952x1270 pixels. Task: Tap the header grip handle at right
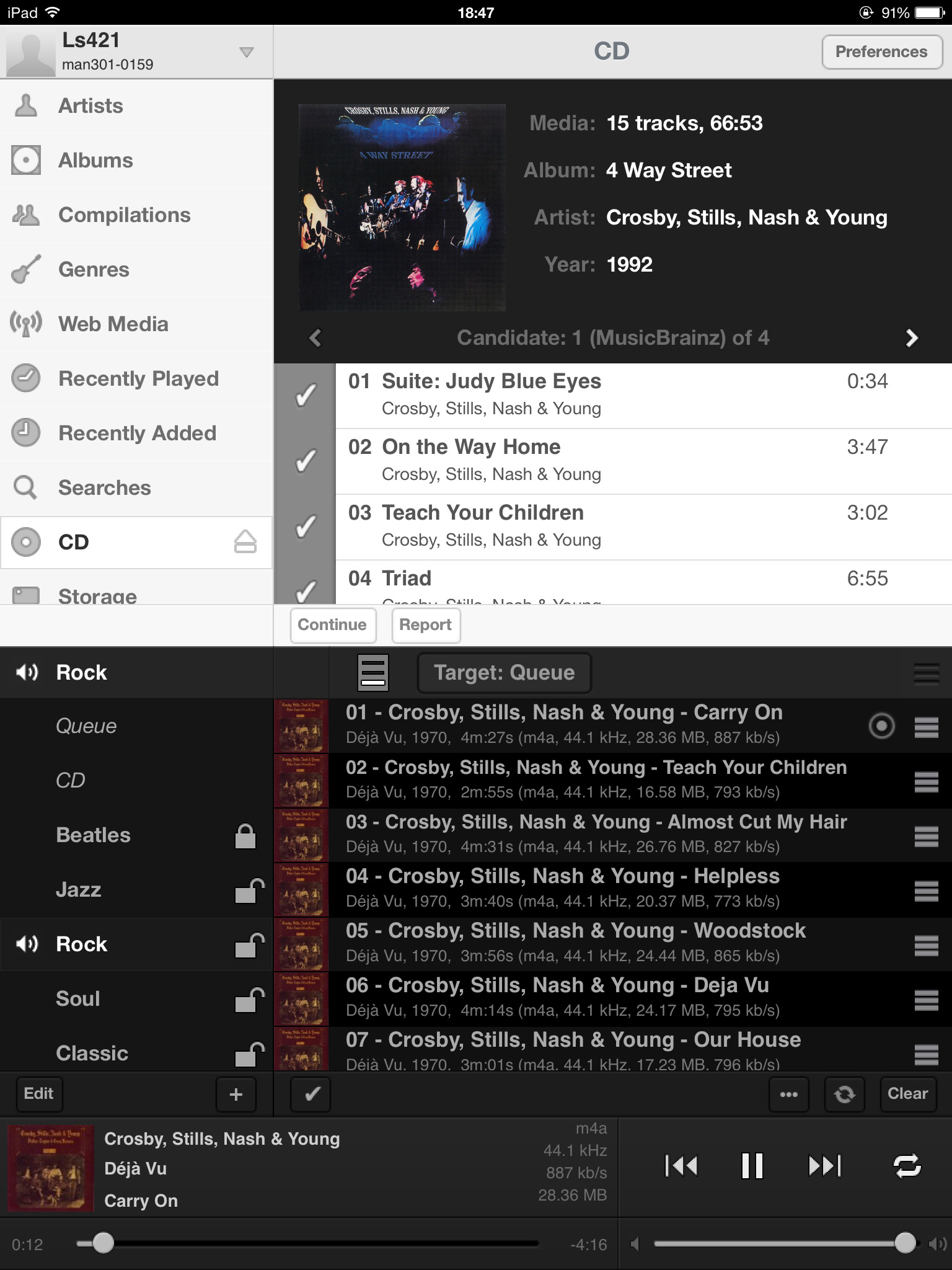pos(926,673)
